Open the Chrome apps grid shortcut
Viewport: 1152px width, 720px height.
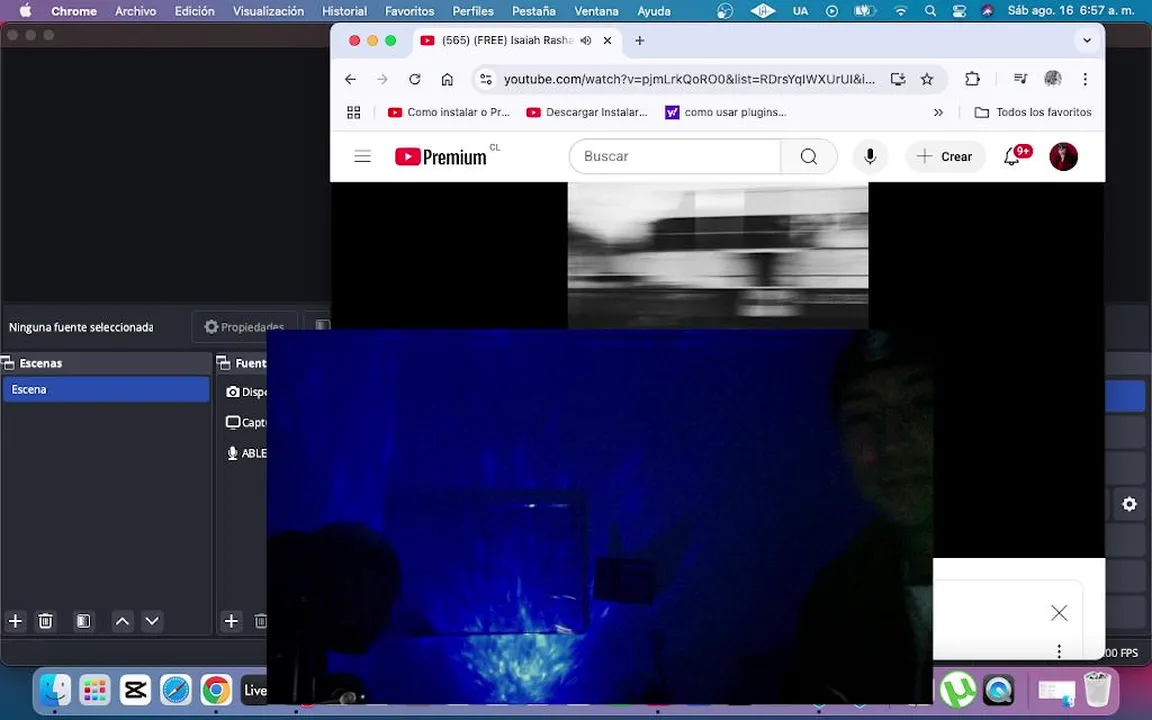pyautogui.click(x=353, y=112)
